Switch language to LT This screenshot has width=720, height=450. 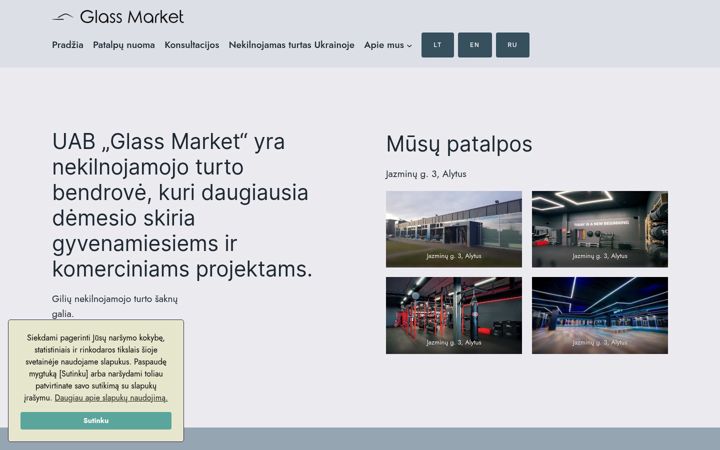pyautogui.click(x=438, y=45)
